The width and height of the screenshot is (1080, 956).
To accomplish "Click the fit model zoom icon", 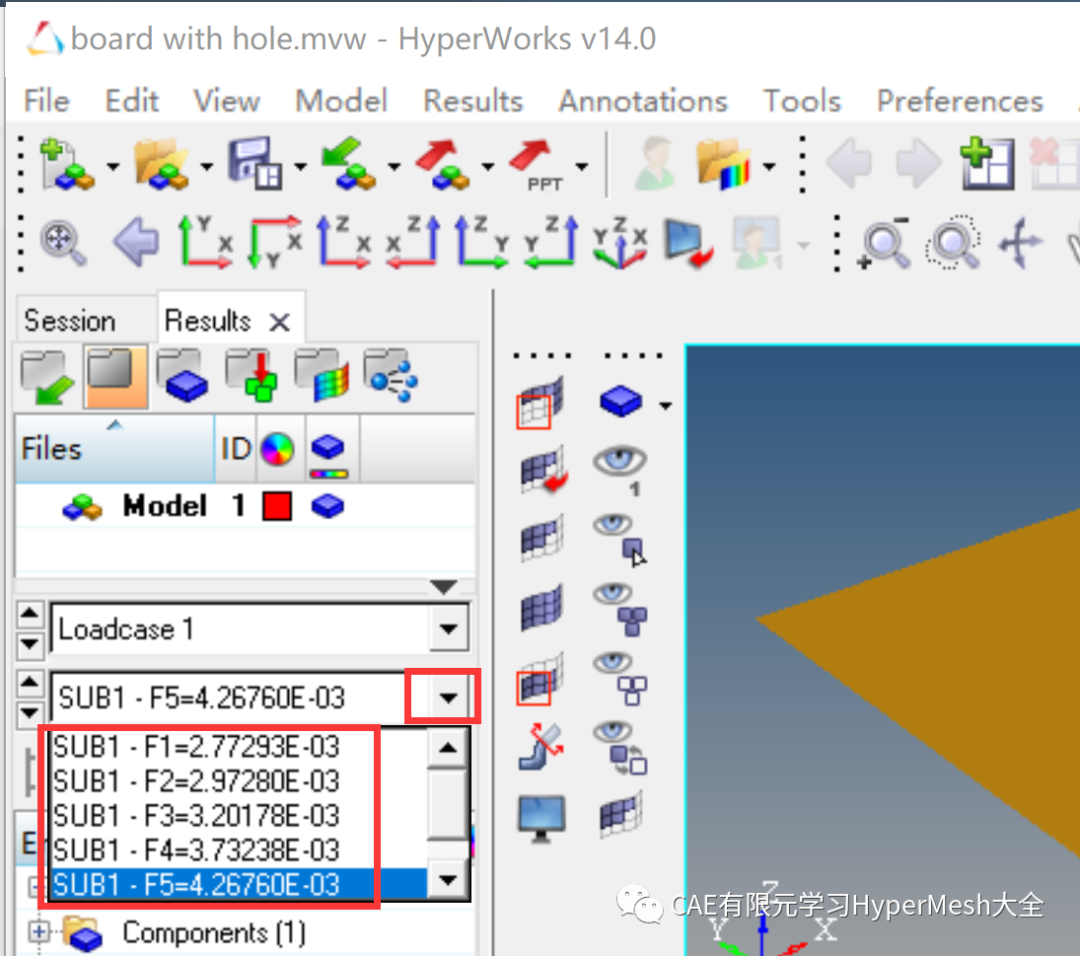I will tap(63, 243).
